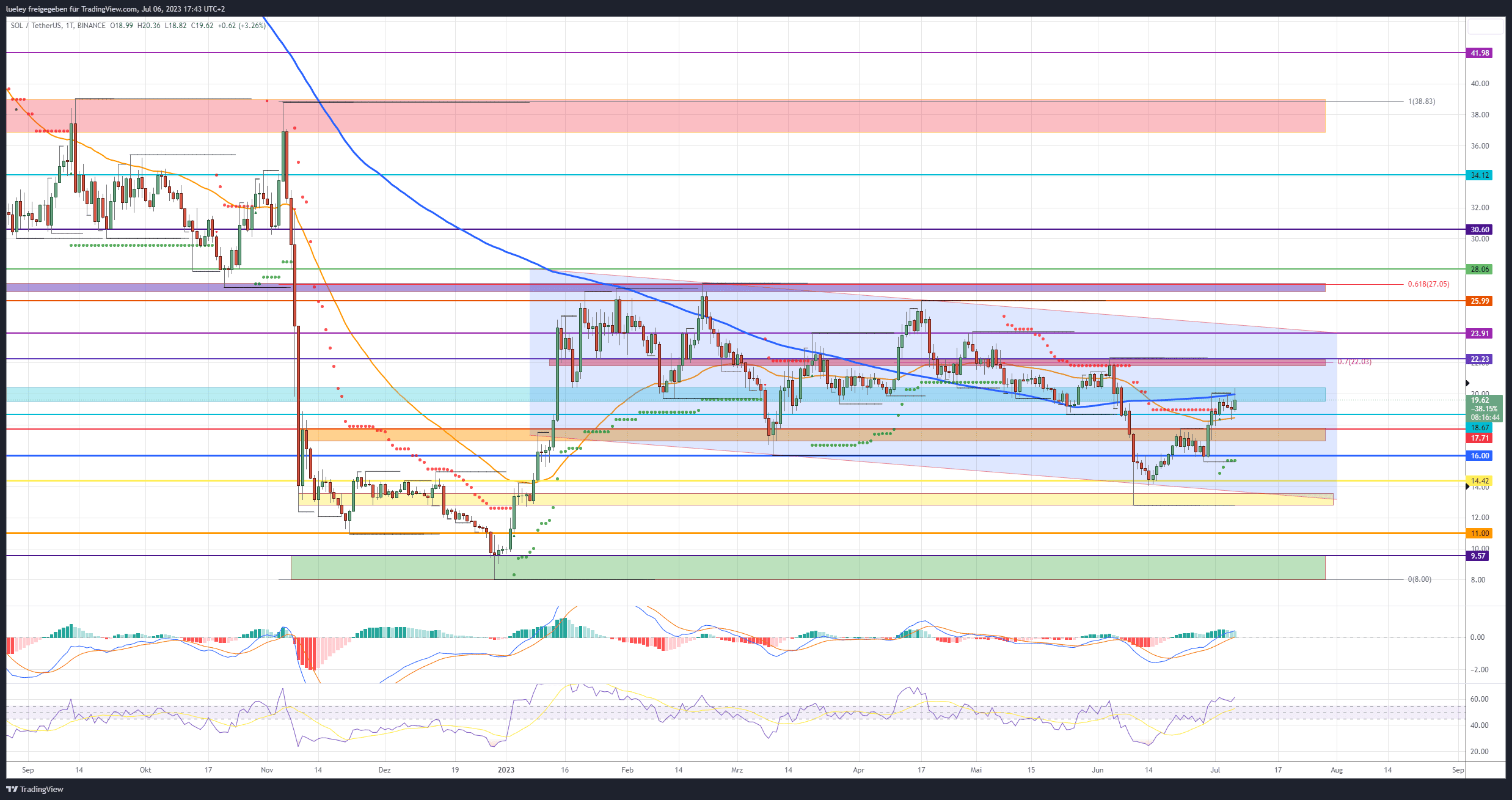The image size is (1512, 800).
Task: Click the +0.62 (+3.26%) change value
Action: (241, 26)
